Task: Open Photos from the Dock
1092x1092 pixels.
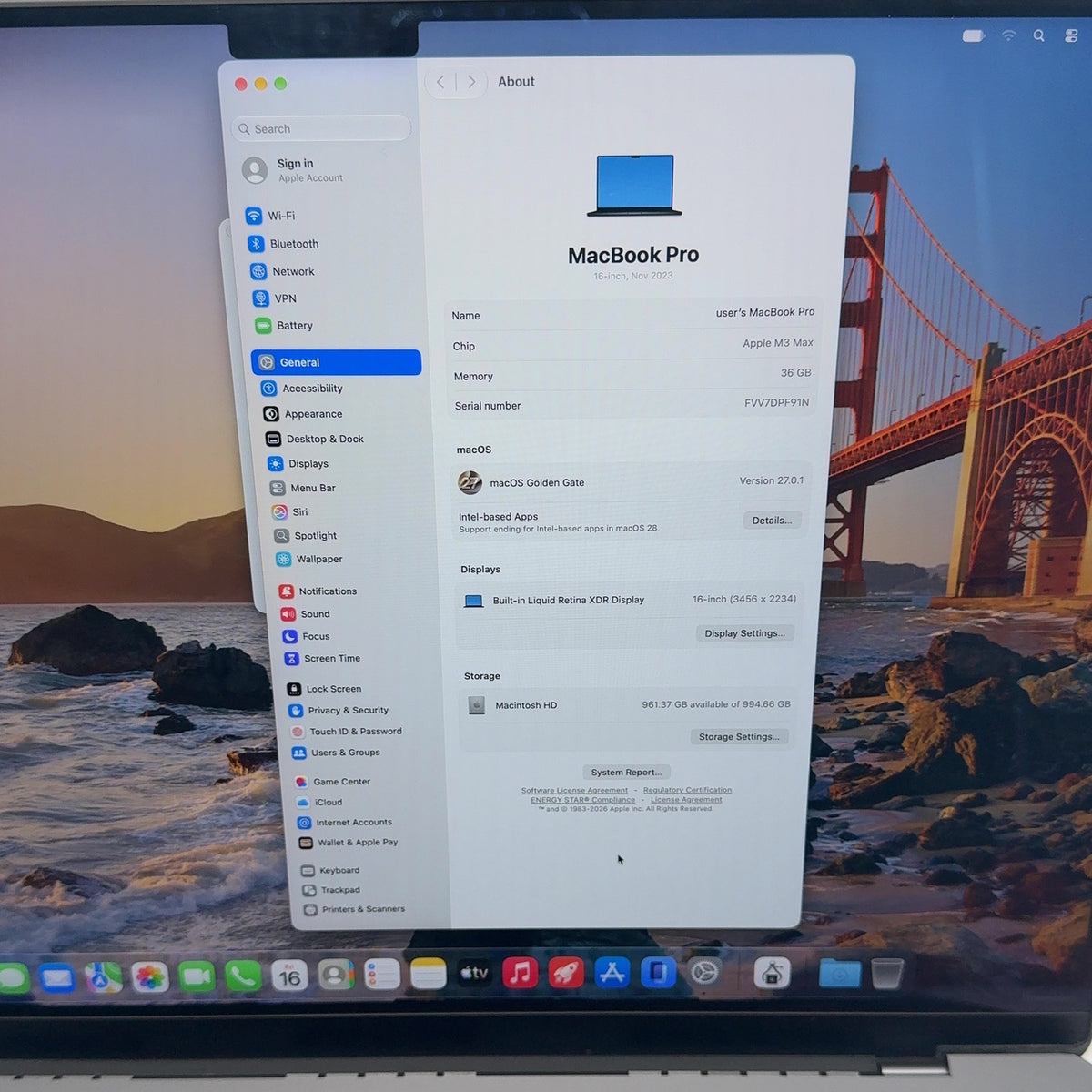Action: coord(150,977)
